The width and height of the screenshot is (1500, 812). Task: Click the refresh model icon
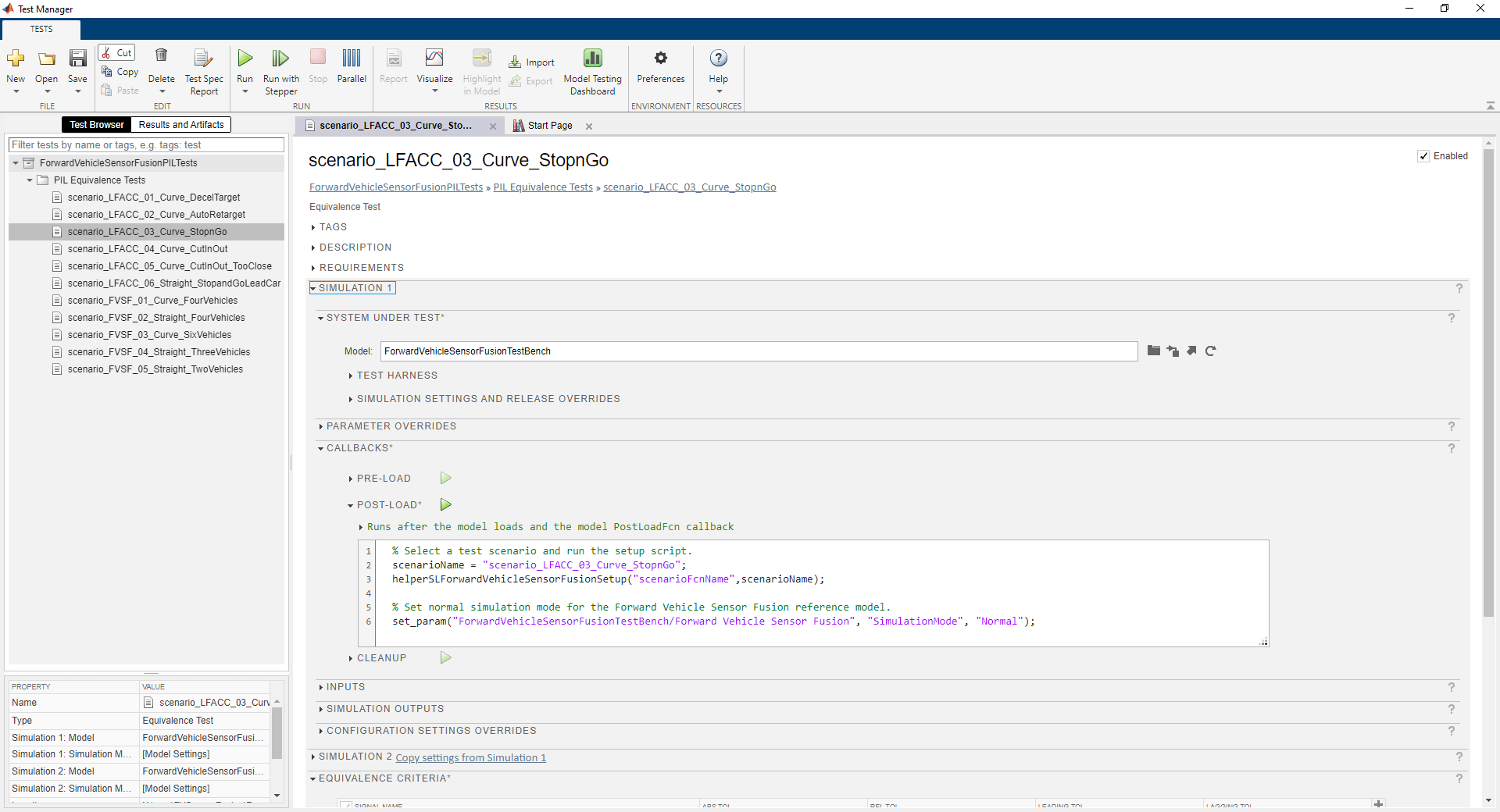click(x=1210, y=351)
